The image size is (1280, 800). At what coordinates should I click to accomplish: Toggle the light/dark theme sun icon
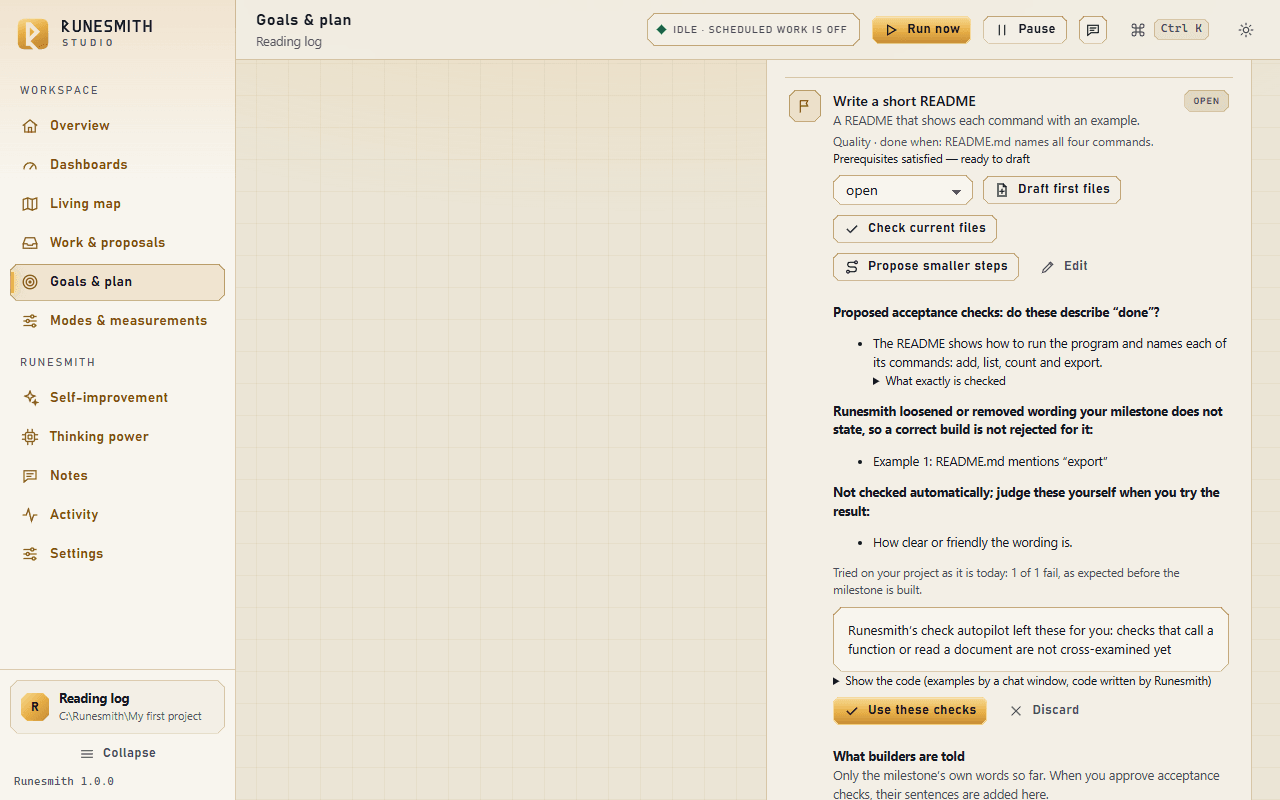click(x=1246, y=30)
